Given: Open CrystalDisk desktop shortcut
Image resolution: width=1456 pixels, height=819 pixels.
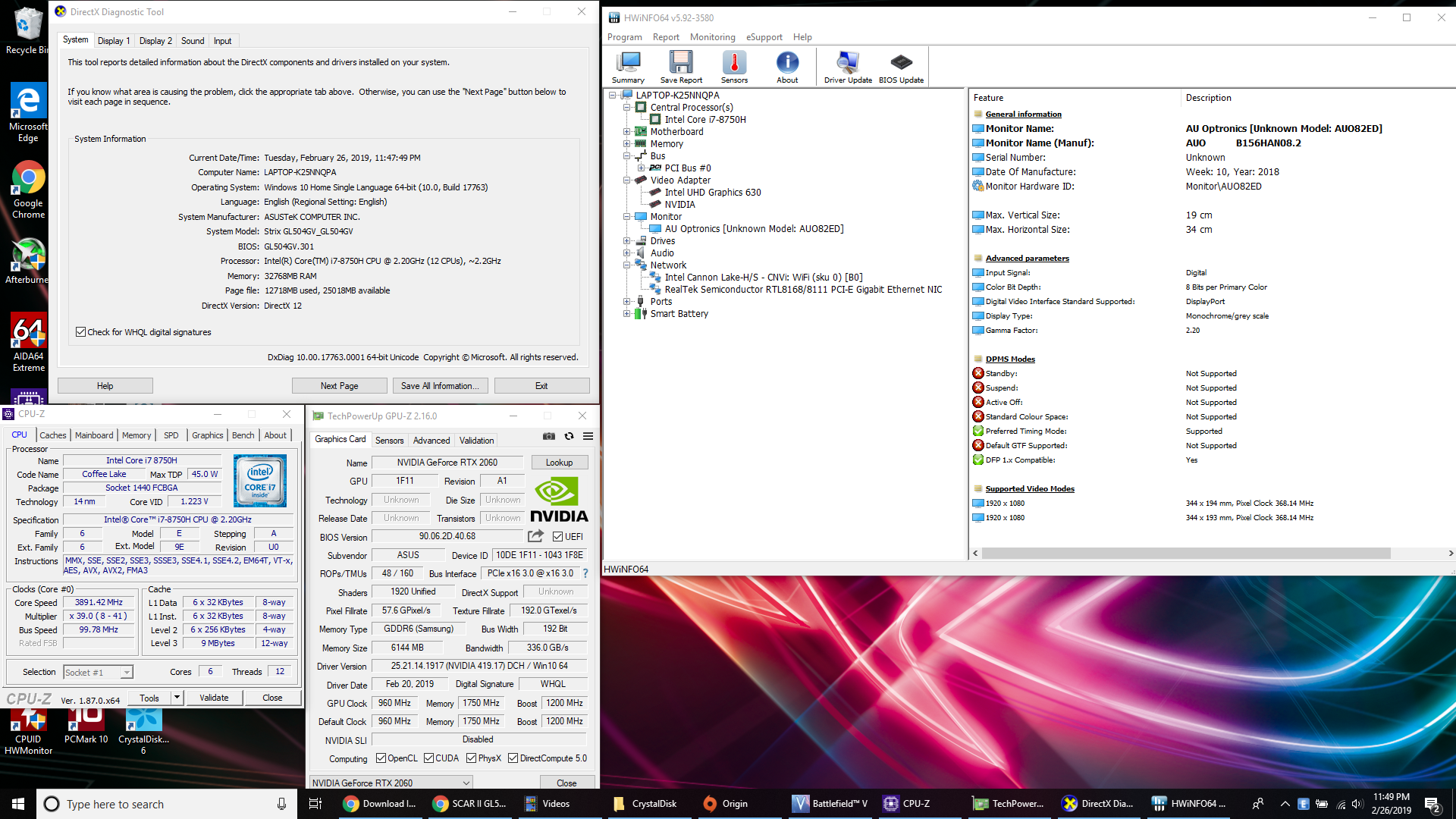Looking at the screenshot, I should 143,731.
